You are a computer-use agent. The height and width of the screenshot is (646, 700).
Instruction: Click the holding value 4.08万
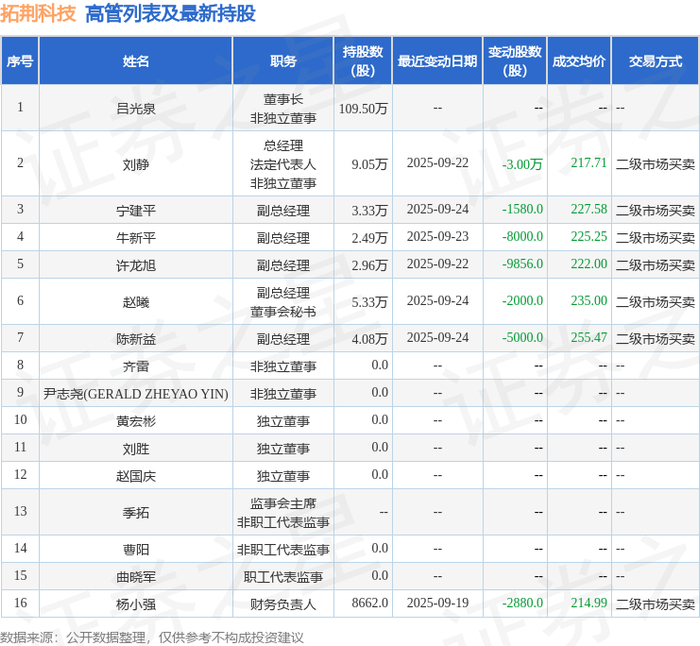point(369,339)
